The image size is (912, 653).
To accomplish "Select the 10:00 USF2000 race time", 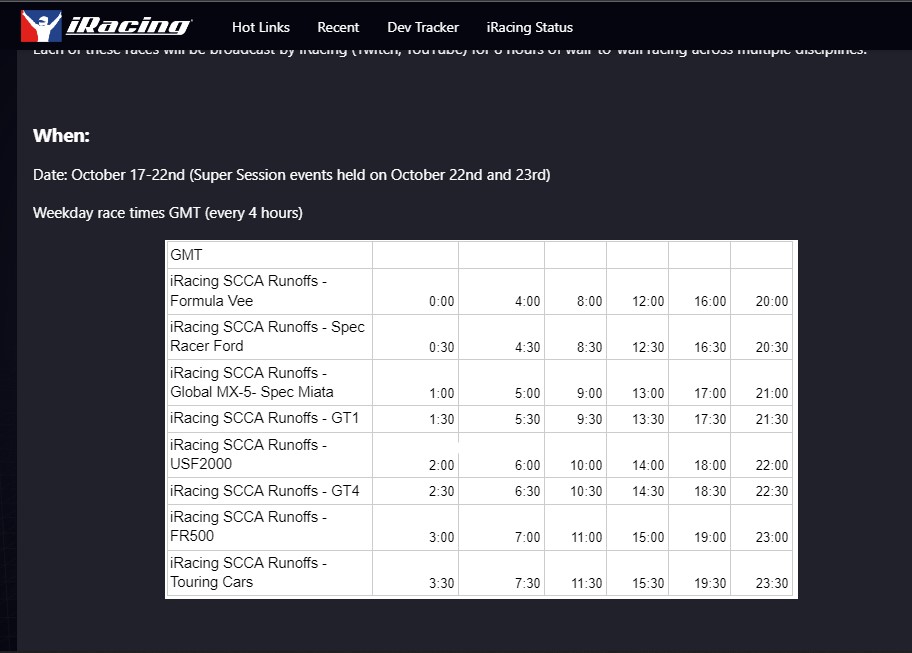I will pos(586,465).
